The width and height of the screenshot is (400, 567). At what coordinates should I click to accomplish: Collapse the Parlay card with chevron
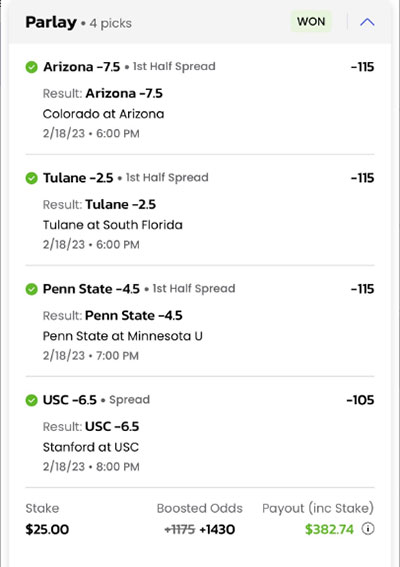367,22
